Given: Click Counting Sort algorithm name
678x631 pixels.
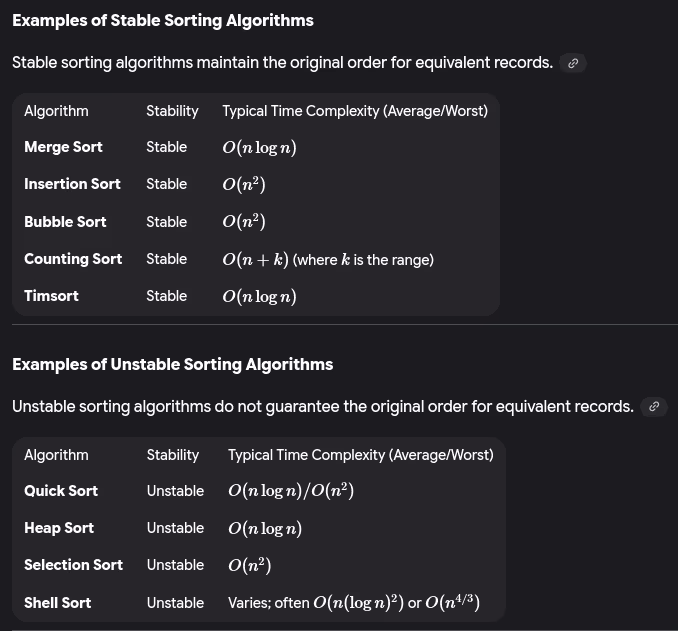Looking at the screenshot, I should point(73,259).
